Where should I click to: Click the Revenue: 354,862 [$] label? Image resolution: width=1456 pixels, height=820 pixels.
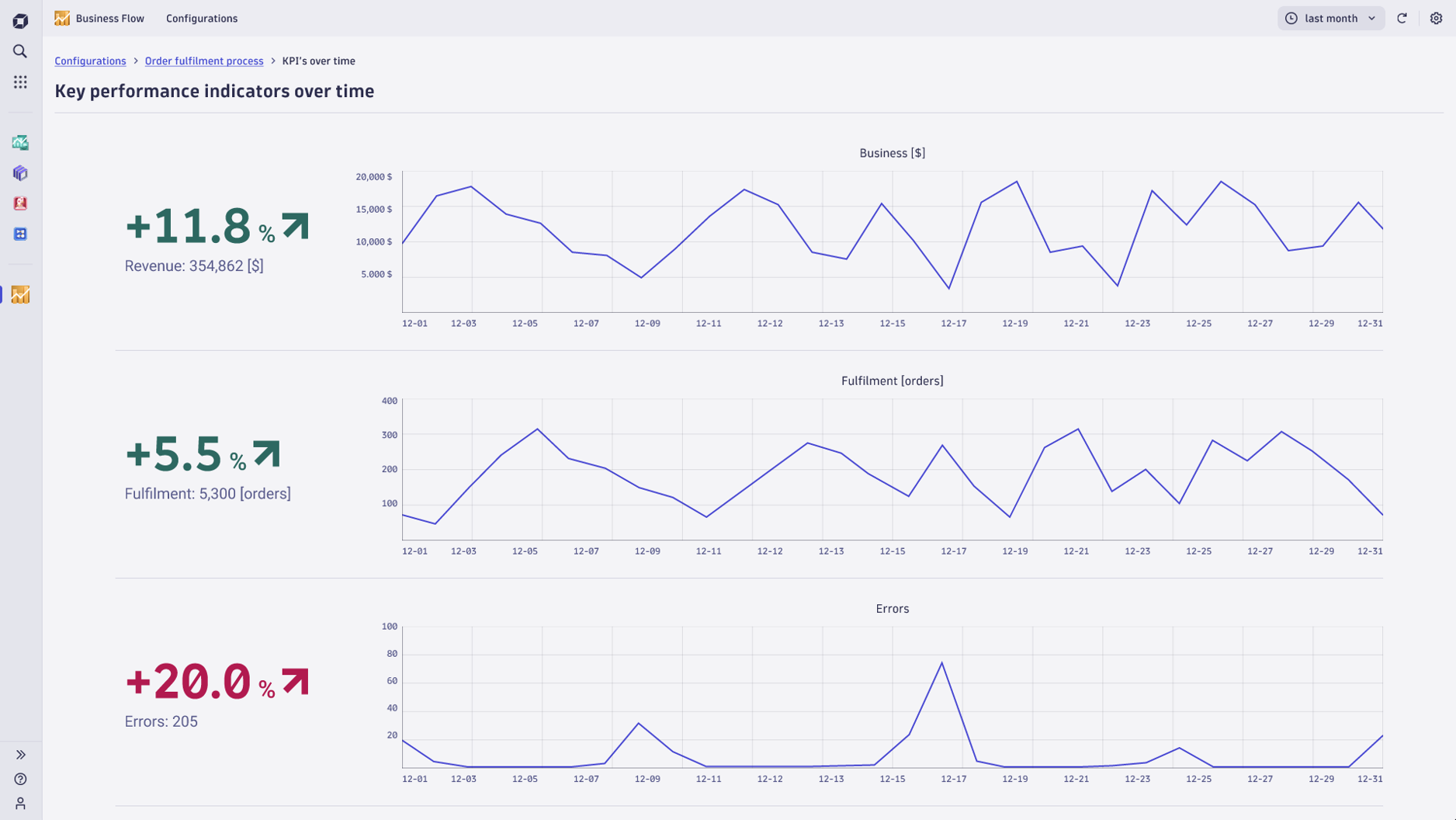(194, 266)
